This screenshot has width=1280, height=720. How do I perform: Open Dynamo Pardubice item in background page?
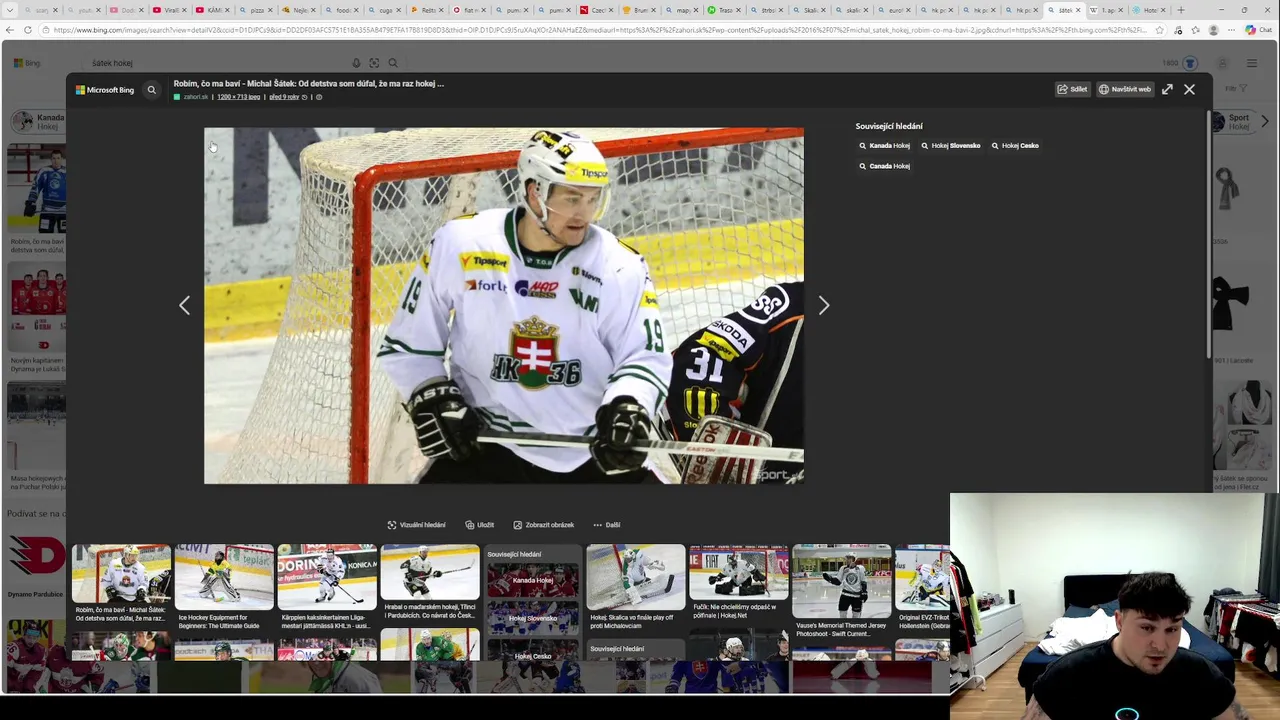click(36, 565)
